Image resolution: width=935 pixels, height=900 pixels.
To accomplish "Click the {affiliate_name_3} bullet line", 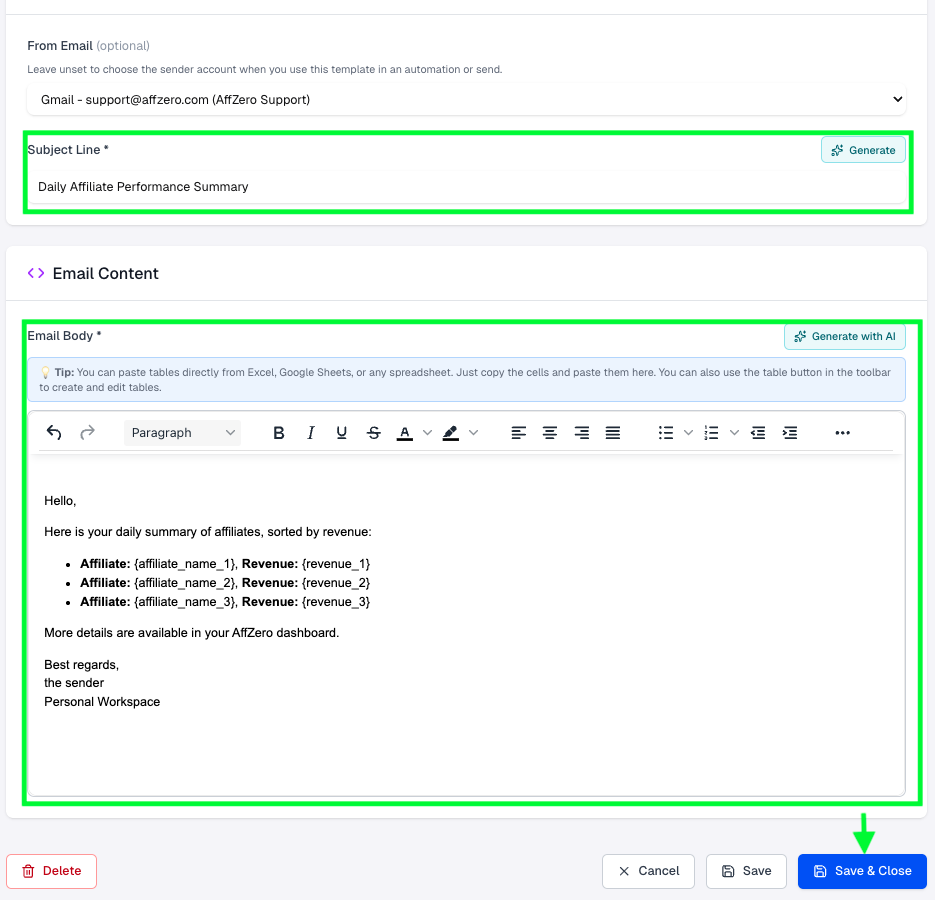I will click(225, 602).
